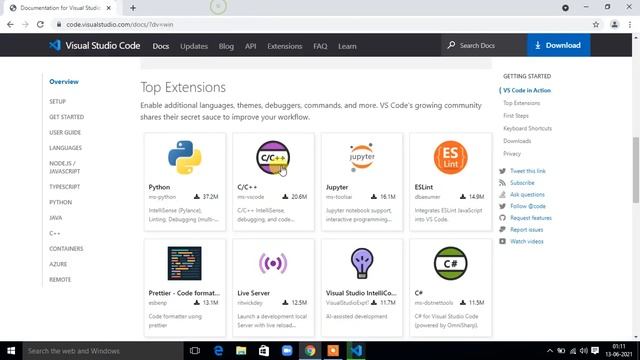The width and height of the screenshot is (640, 360).
Task: Open the Extensions nav item
Action: point(284,46)
